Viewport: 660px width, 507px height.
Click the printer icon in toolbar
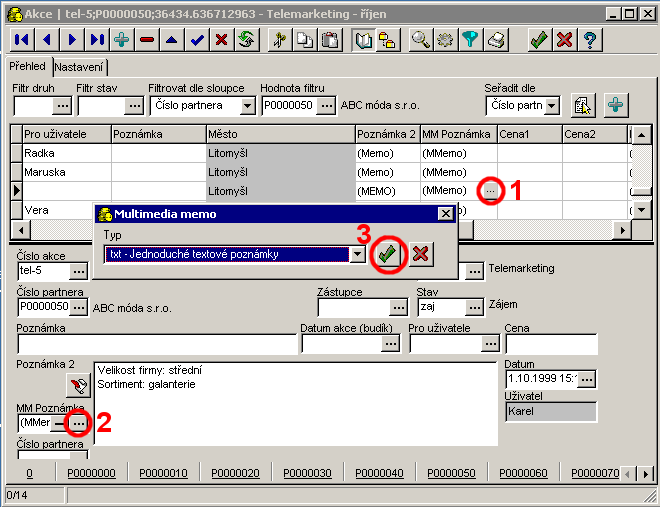click(497, 40)
